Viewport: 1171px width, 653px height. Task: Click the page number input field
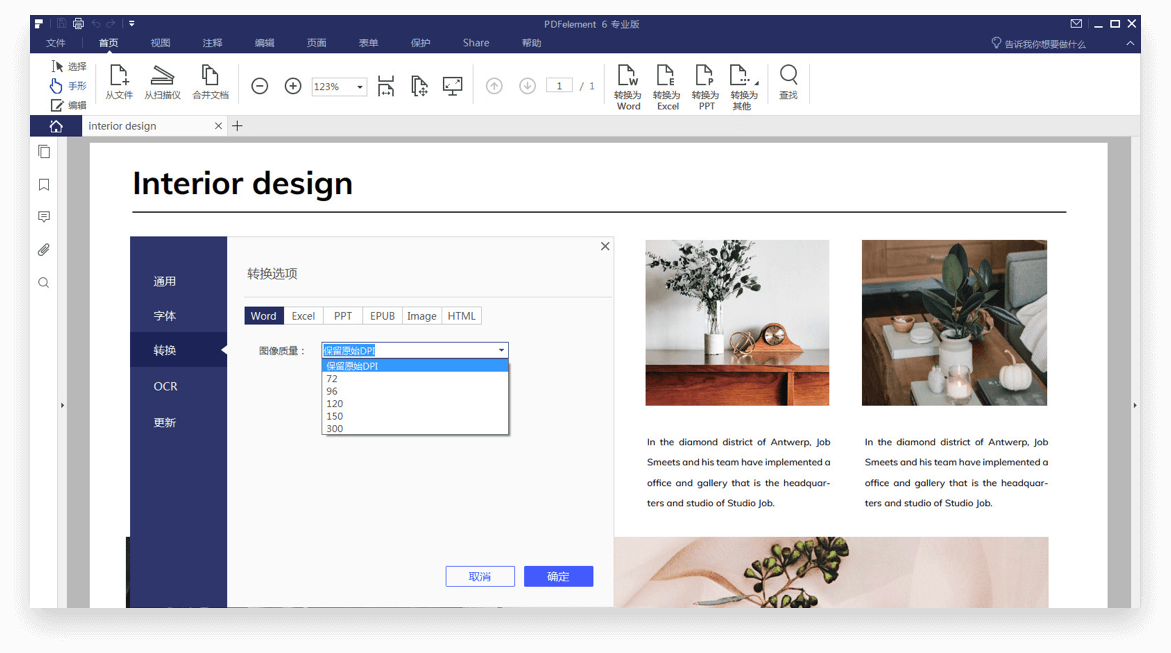click(559, 86)
